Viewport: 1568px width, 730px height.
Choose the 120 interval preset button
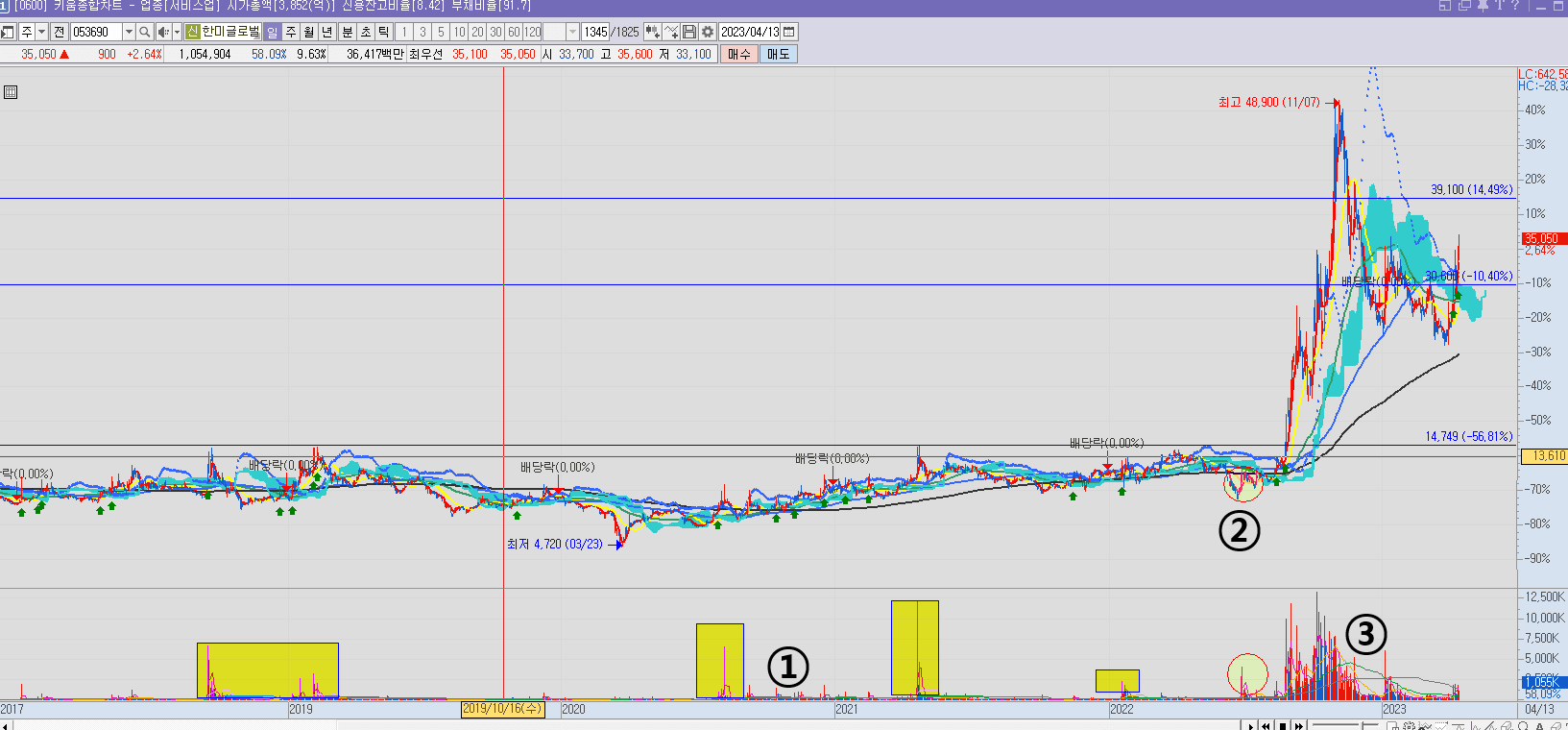[533, 32]
